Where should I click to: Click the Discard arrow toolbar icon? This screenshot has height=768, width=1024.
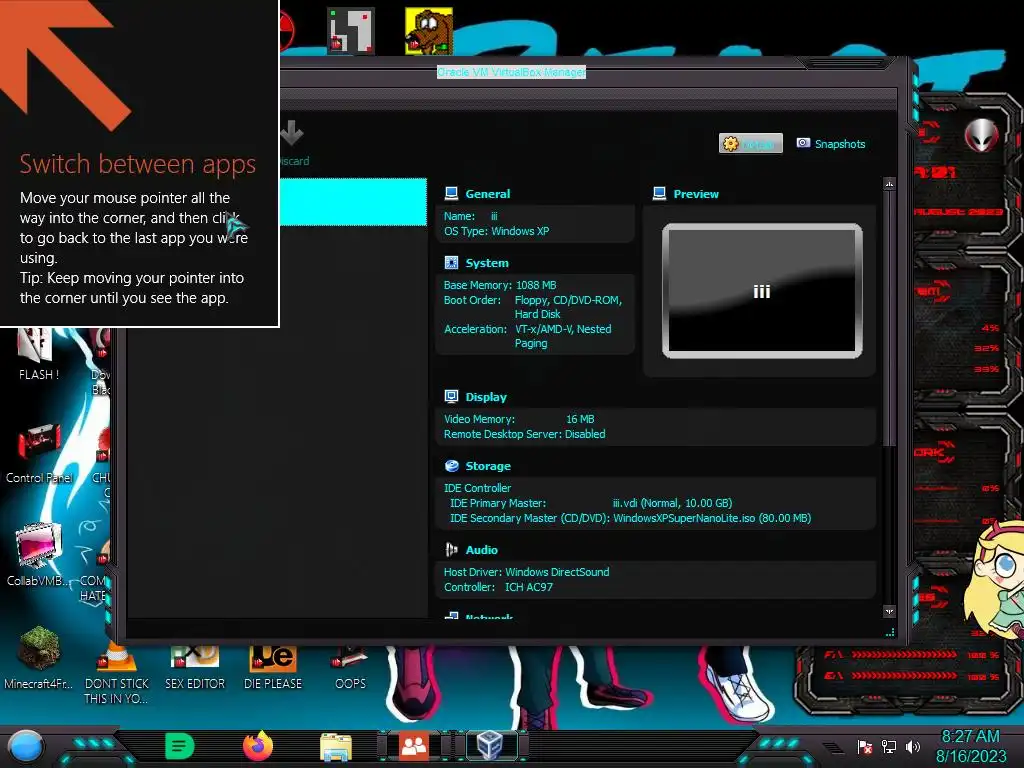[x=292, y=133]
